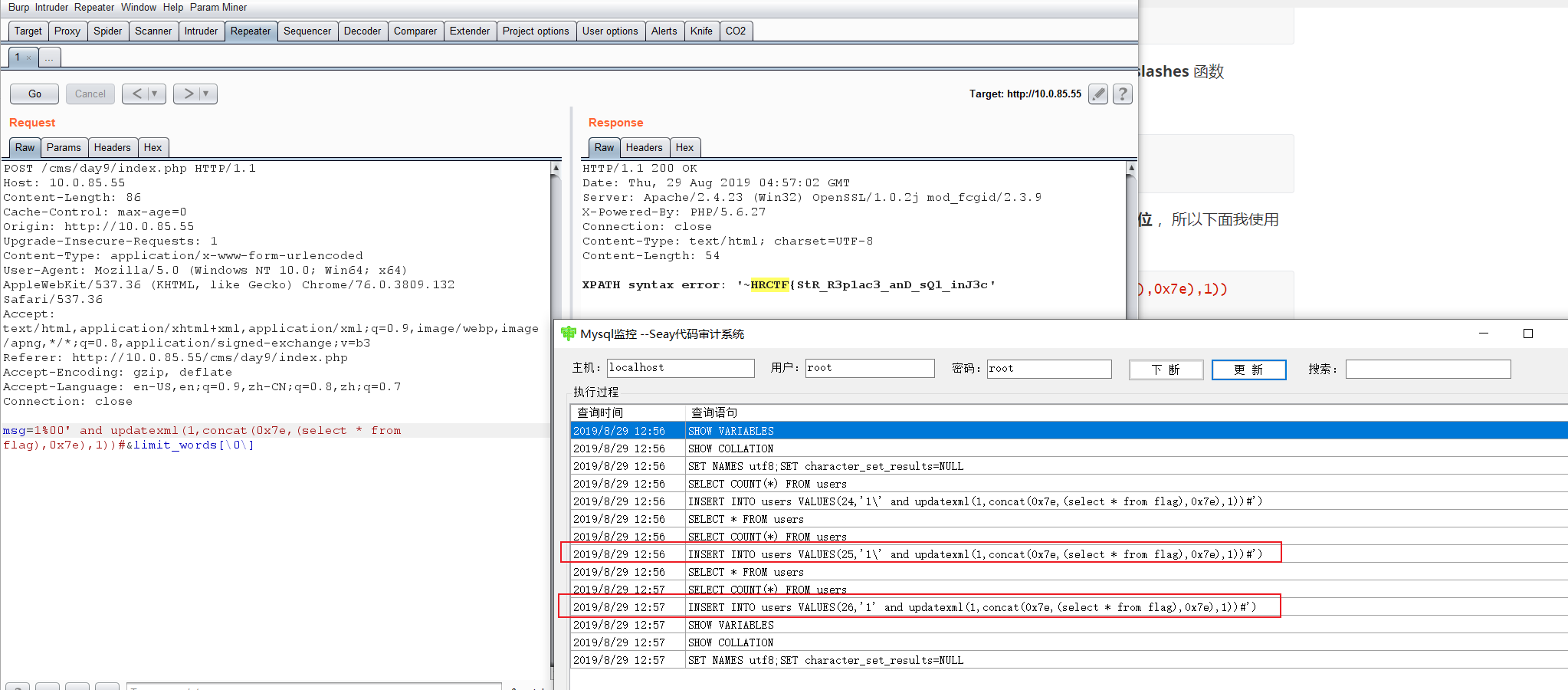This screenshot has width=1568, height=690.
Task: Switch to the Proxy tab
Action: (67, 31)
